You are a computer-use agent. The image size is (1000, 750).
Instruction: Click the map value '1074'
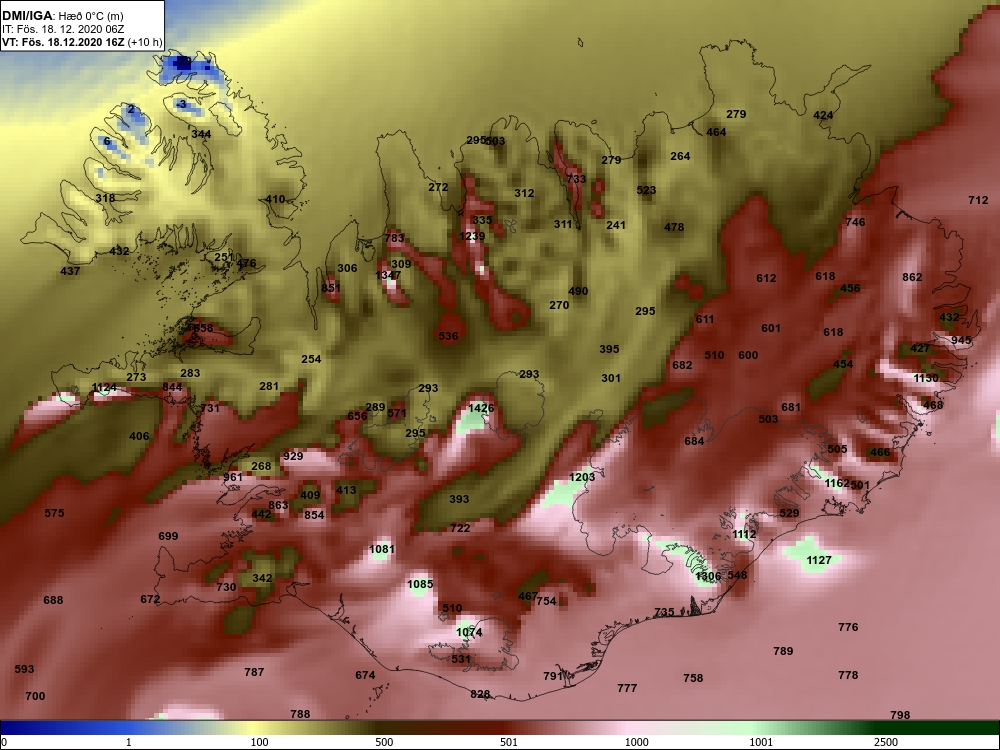coord(469,633)
